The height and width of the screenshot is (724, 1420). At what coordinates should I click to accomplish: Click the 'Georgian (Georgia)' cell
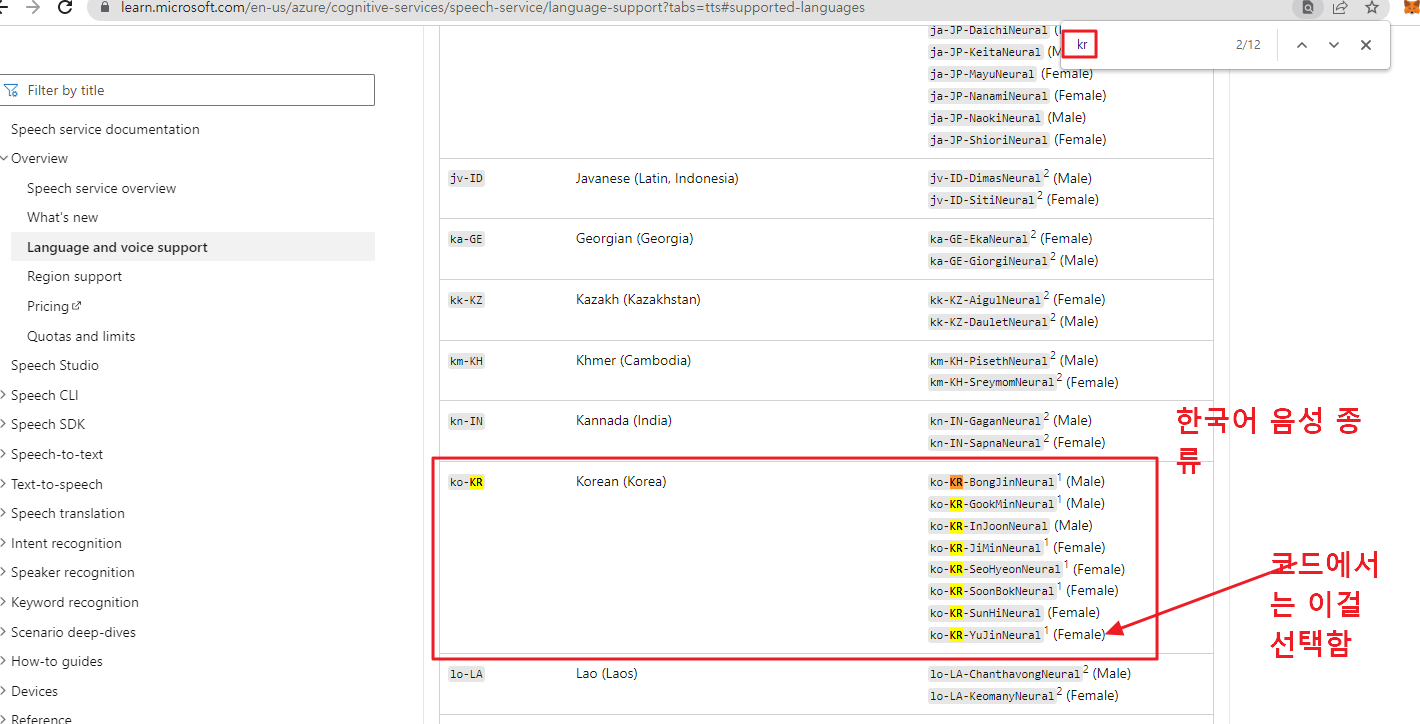click(635, 239)
